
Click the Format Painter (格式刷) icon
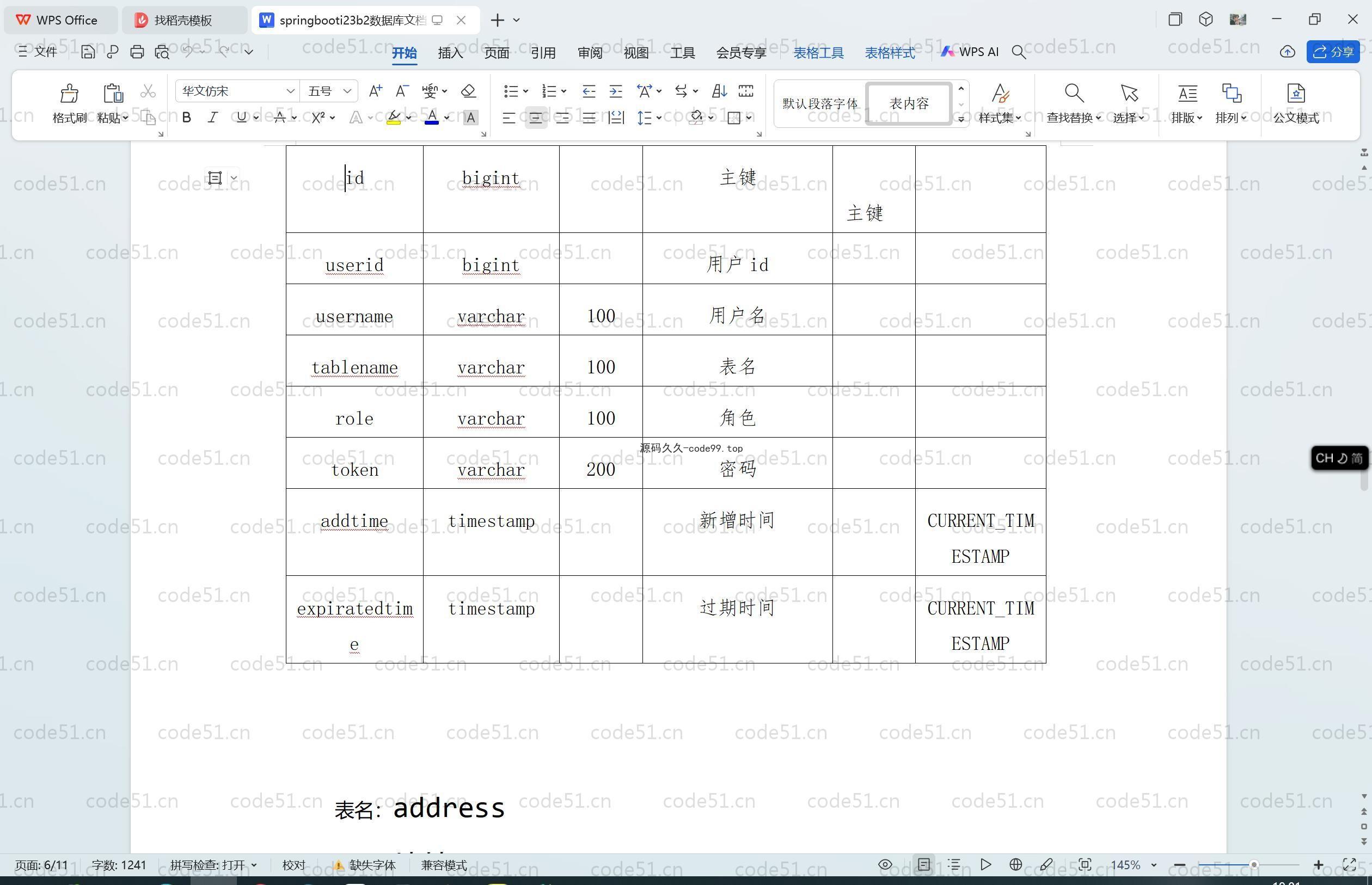point(69,93)
